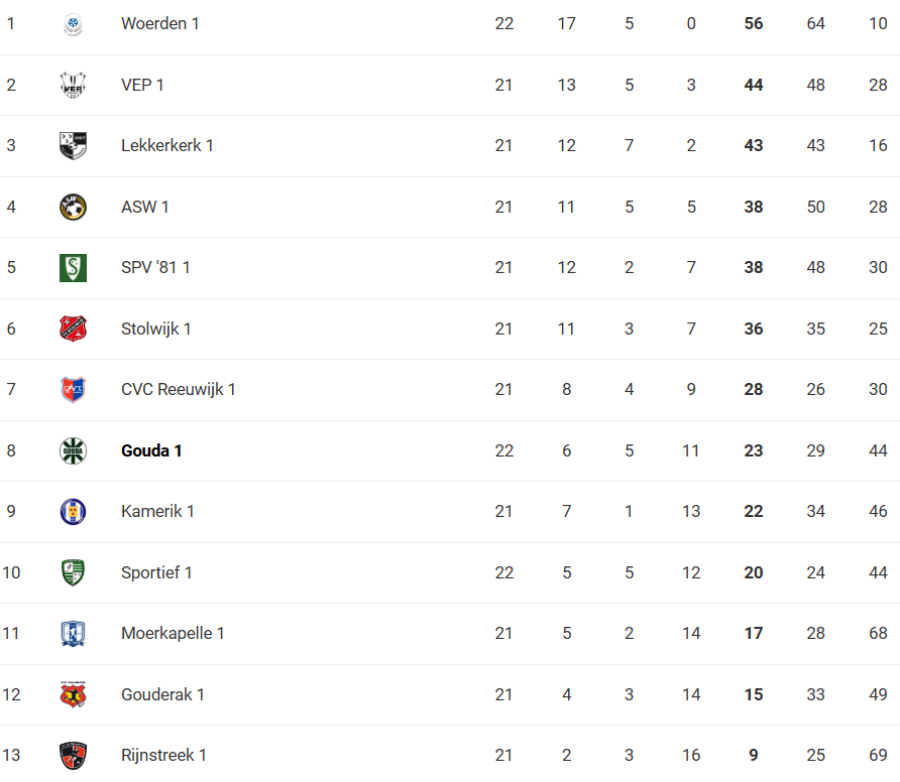Viewport: 900px width, 782px height.
Task: Click the Moerkapelle 1 team crest
Action: click(73, 634)
